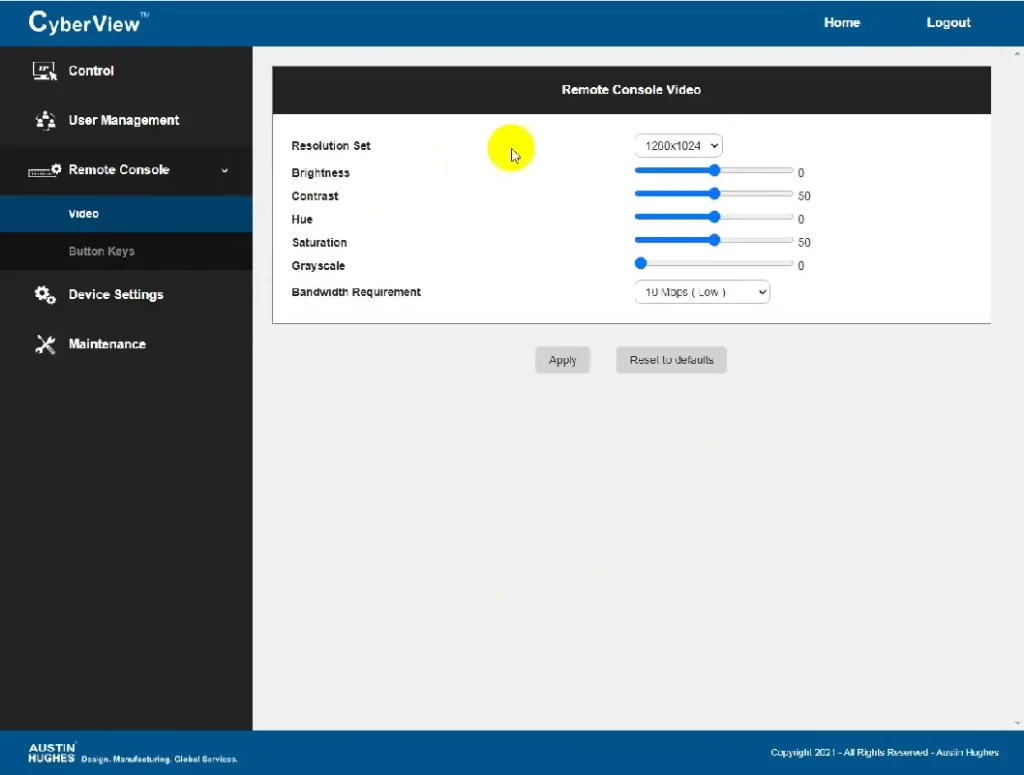Click the Grayscale label
The image size is (1024, 775).
pos(318,266)
